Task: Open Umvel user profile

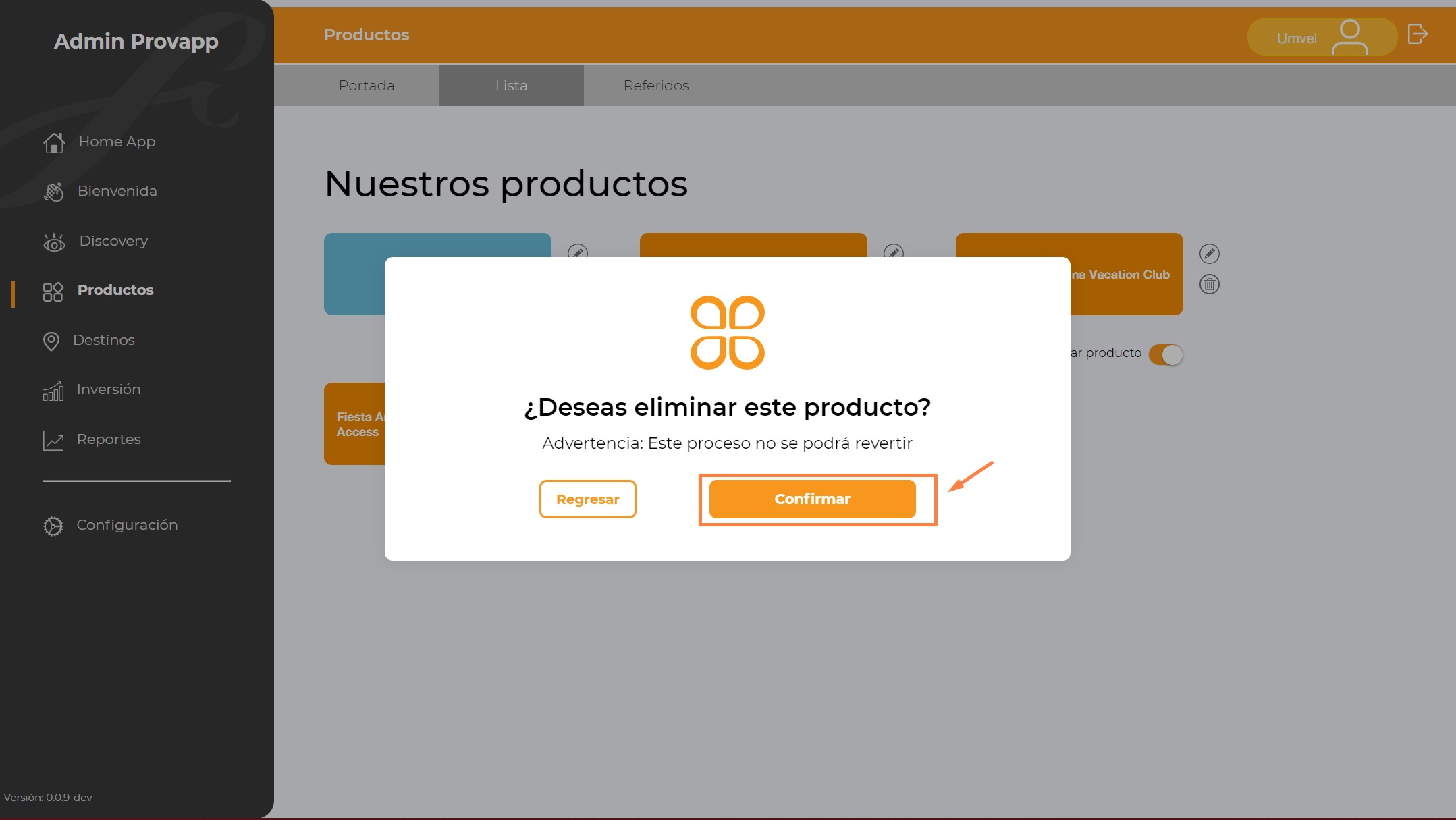Action: 1322,37
